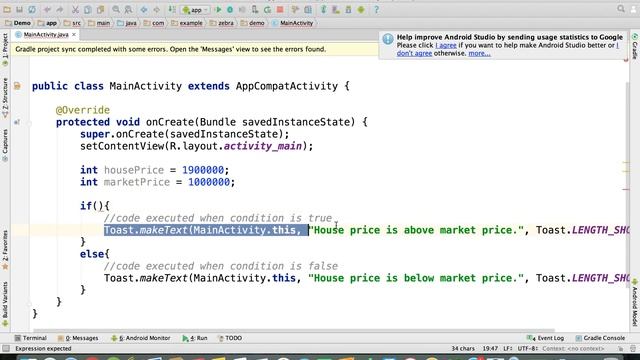This screenshot has height=360, width=640.
Task: Select java folder in the breadcrumb
Action: [x=127, y=23]
